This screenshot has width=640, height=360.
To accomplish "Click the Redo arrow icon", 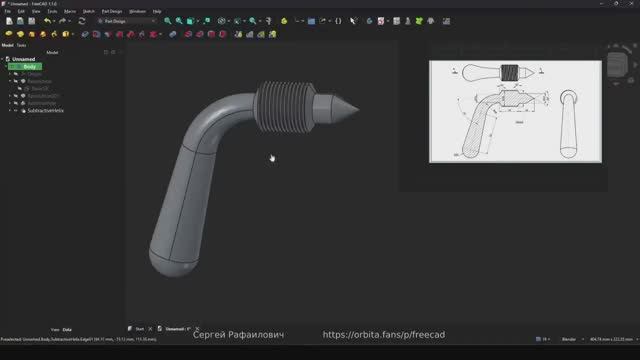I will (62, 21).
